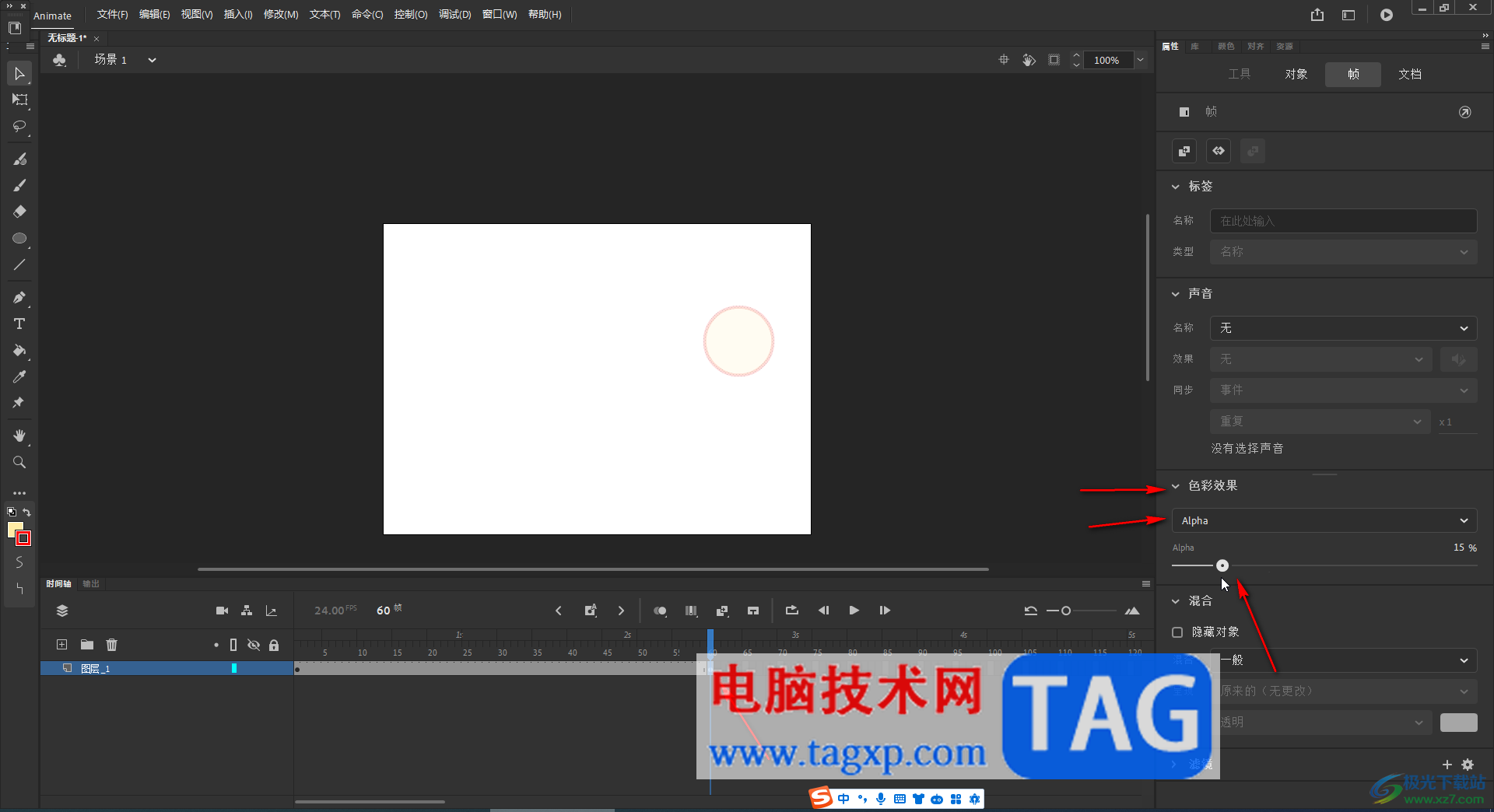Switch to the 输出 panel tab
1494x812 pixels.
pyautogui.click(x=91, y=584)
